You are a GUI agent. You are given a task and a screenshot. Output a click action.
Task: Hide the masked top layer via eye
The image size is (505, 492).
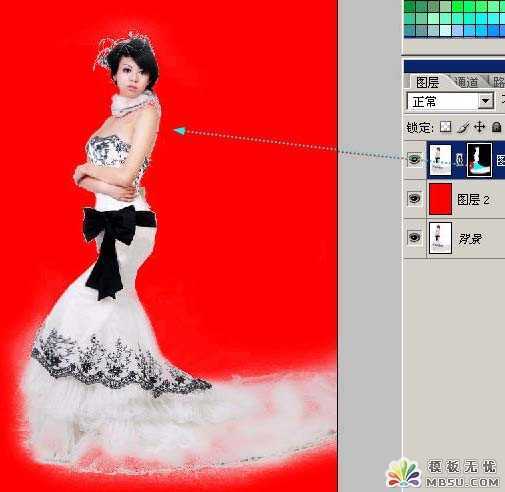[414, 159]
